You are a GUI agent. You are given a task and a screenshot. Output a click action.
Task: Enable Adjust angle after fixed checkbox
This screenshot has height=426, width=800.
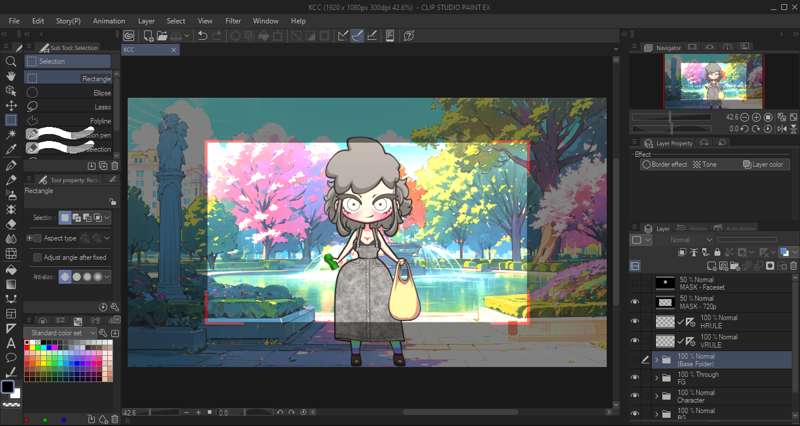(37, 258)
